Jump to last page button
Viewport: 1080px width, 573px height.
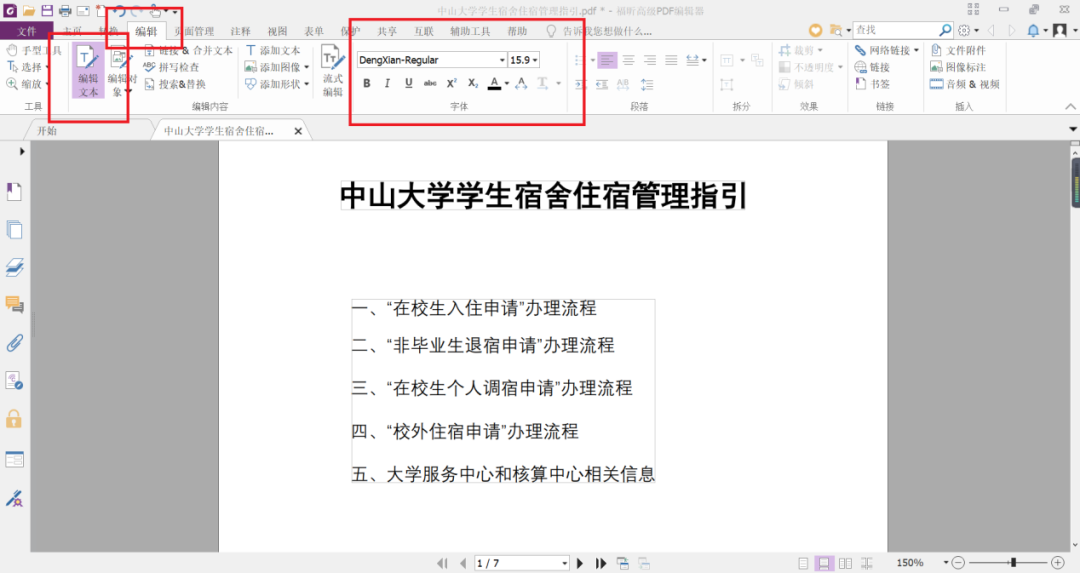click(x=601, y=563)
